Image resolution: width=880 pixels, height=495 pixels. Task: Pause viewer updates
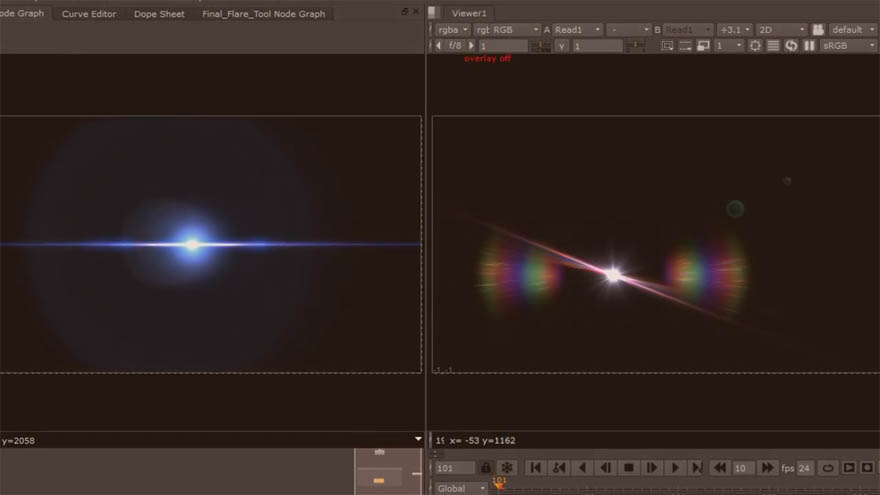pyautogui.click(x=809, y=45)
